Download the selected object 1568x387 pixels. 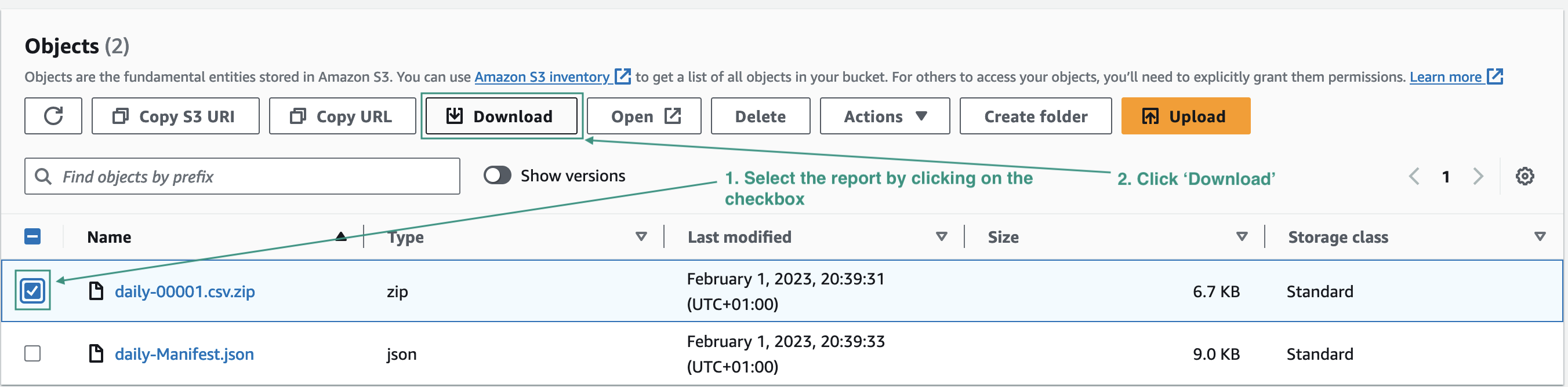pos(501,116)
